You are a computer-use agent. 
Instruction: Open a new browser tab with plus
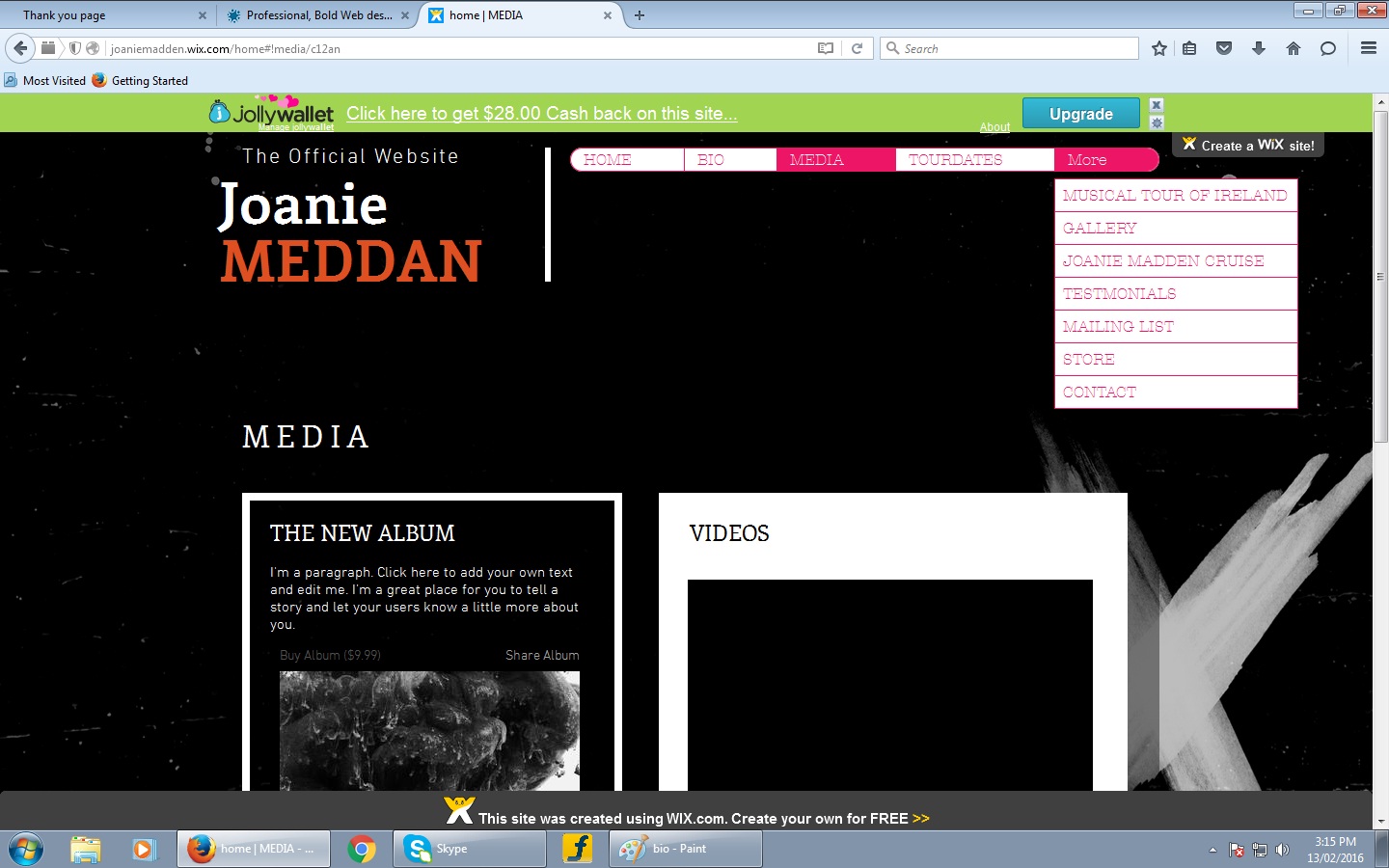pos(640,15)
